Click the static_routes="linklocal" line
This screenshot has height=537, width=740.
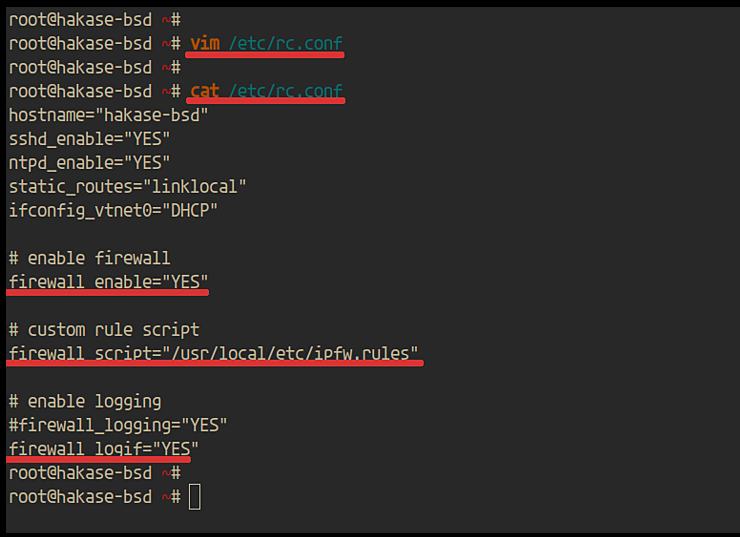(x=127, y=186)
